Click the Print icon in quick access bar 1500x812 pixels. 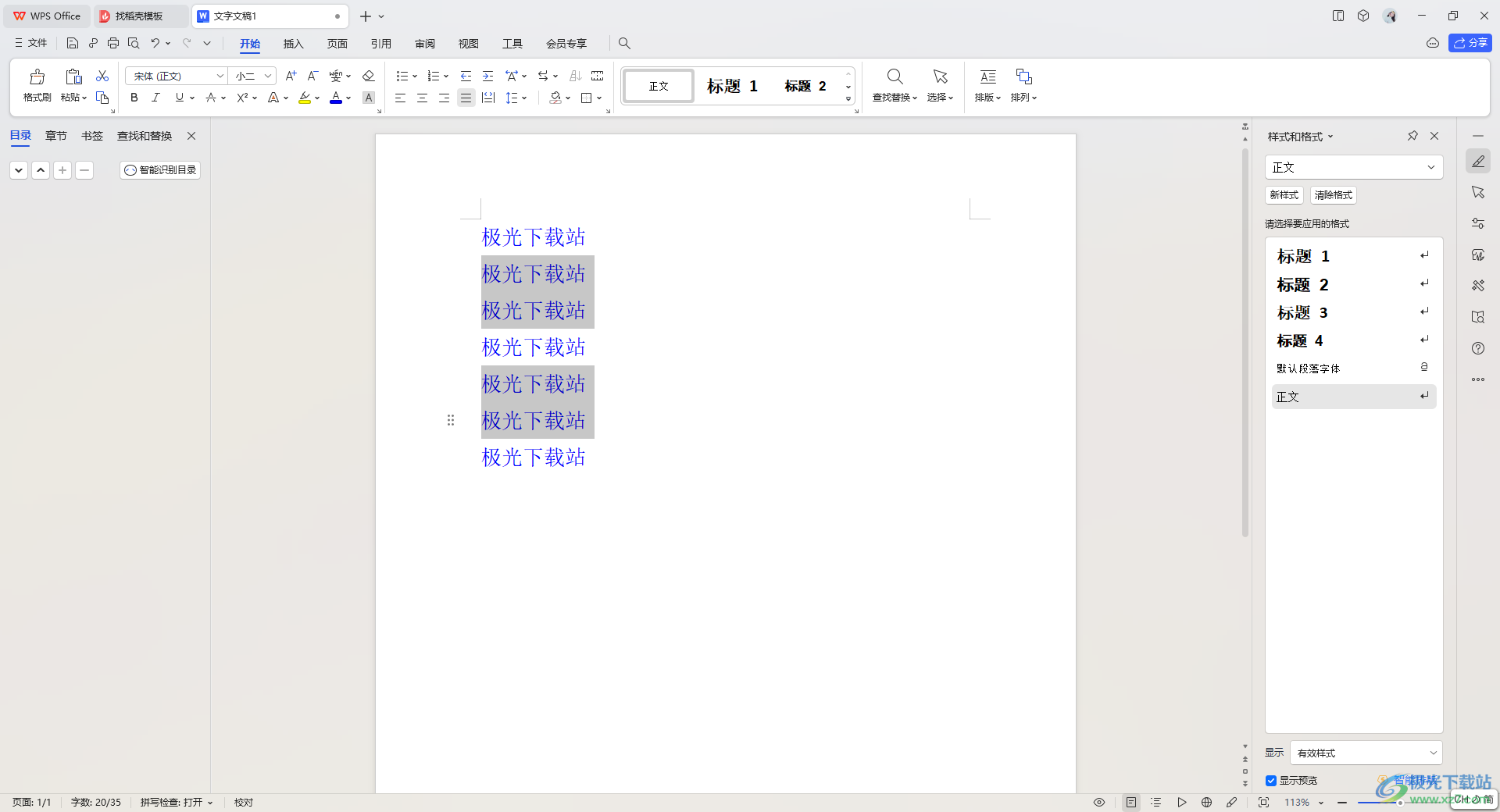point(113,43)
